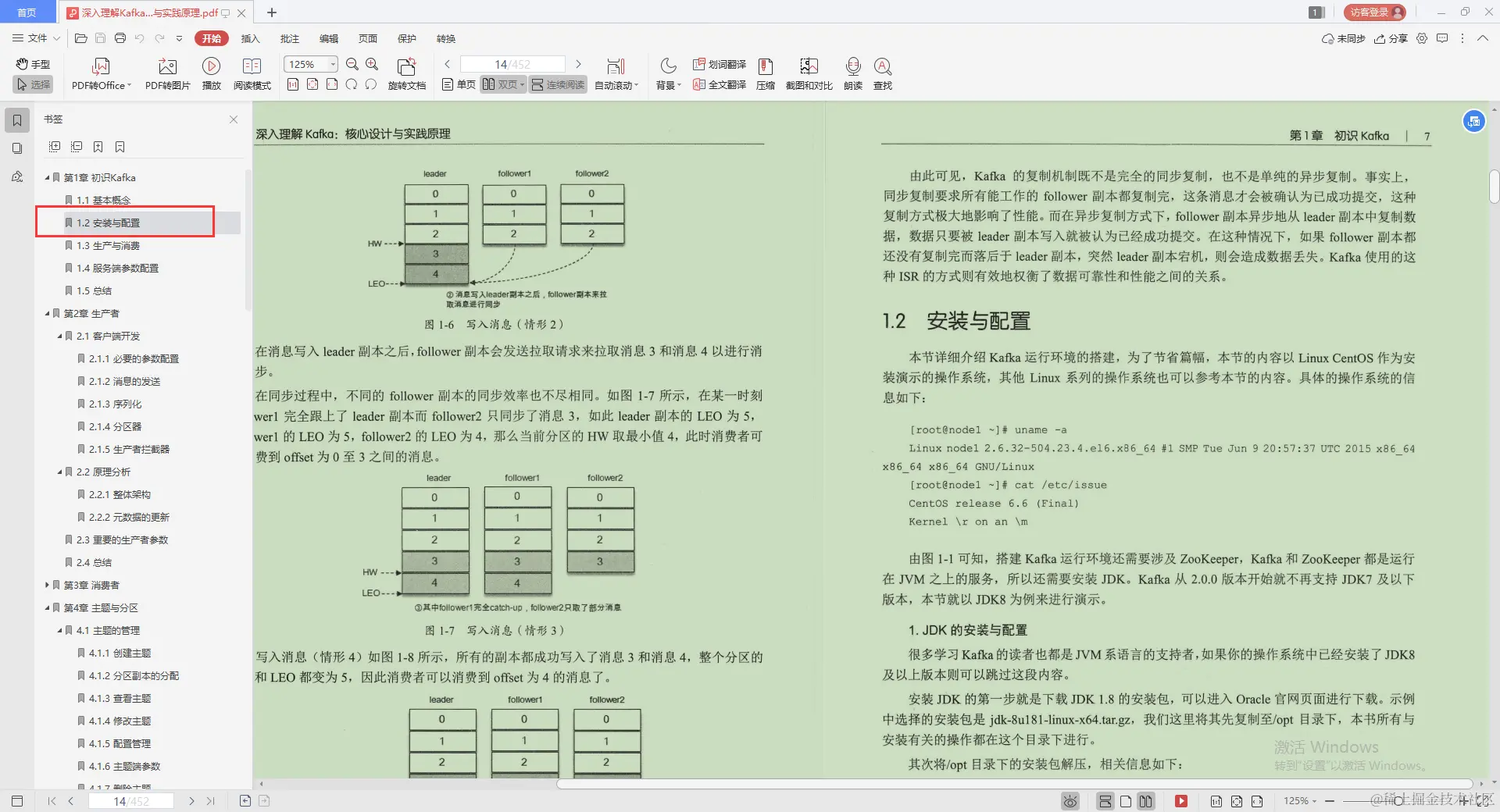Launch PDF转图片 to export pages as images
Screen dimensions: 1500x812
pos(166,74)
